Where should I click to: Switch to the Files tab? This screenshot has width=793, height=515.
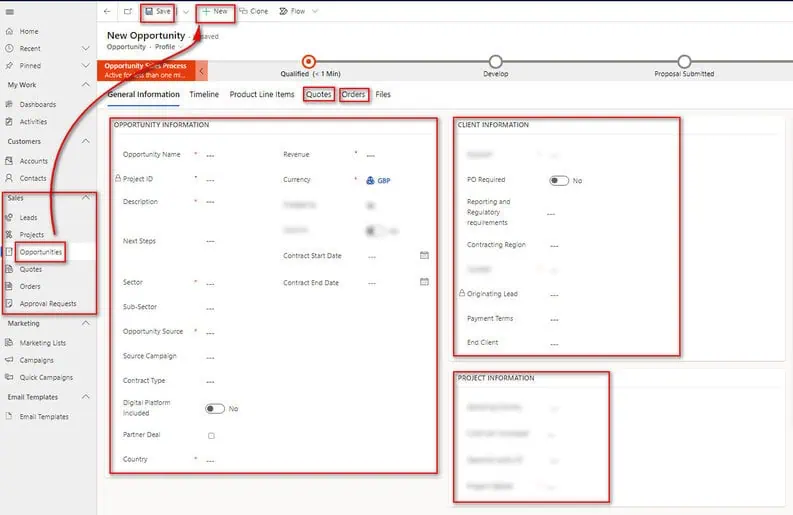(383, 95)
